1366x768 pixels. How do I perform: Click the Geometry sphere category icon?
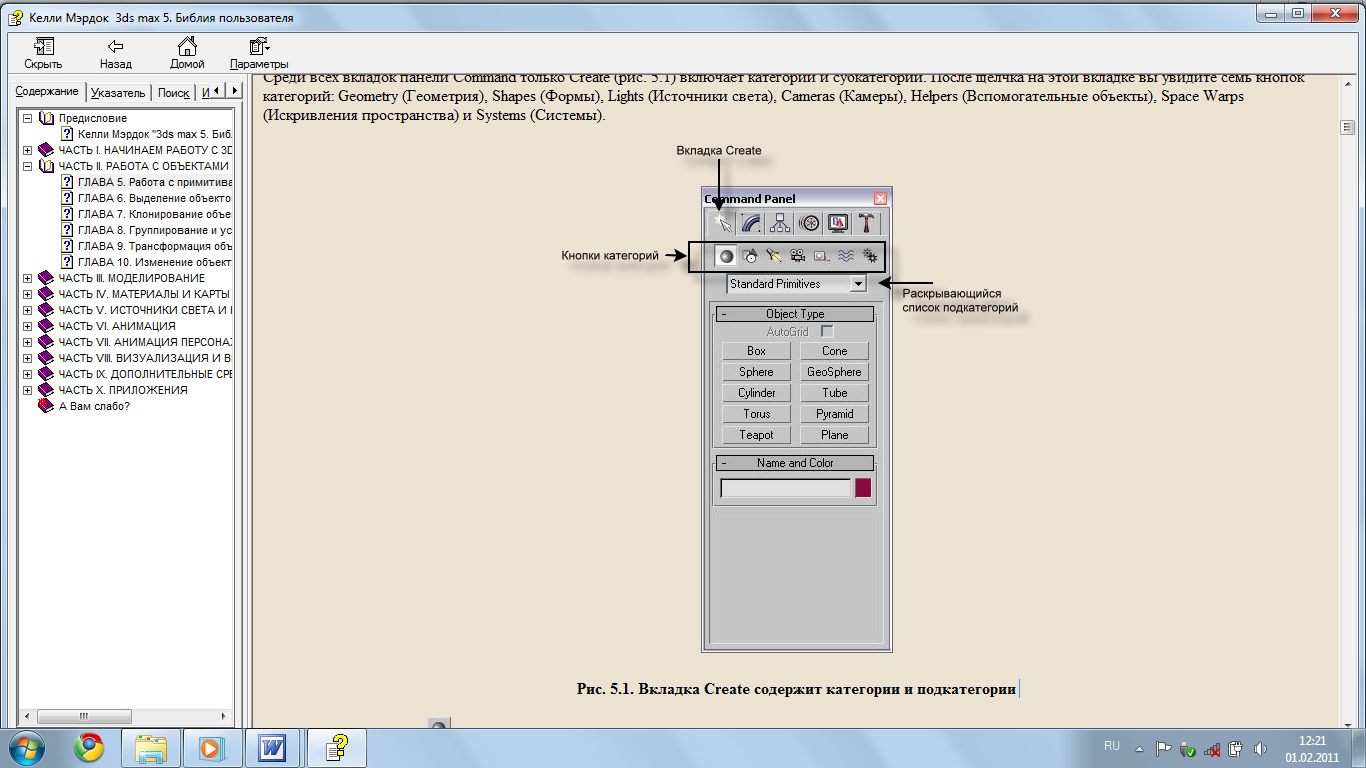tap(727, 256)
